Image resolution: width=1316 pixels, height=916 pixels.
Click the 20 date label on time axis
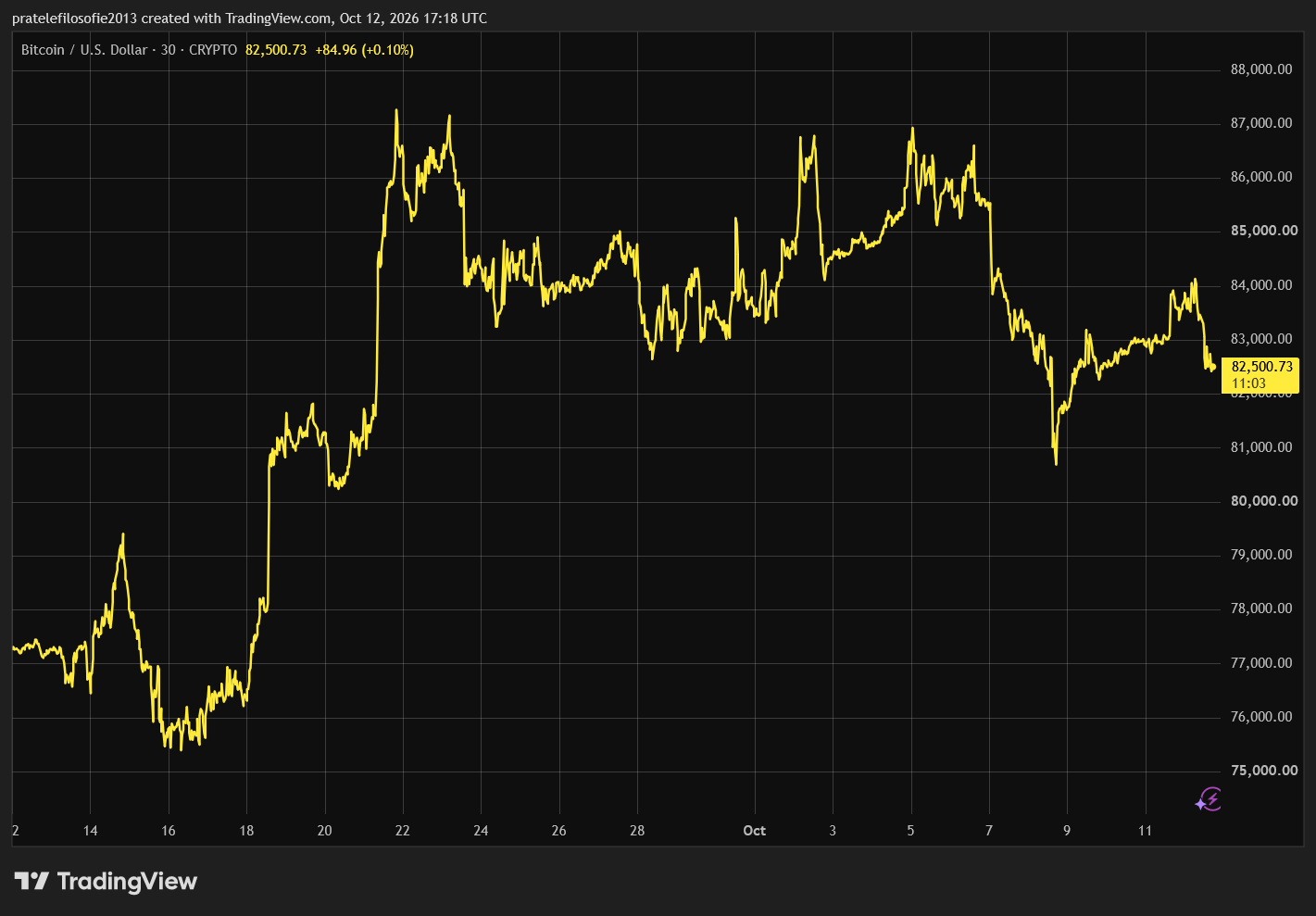click(324, 831)
